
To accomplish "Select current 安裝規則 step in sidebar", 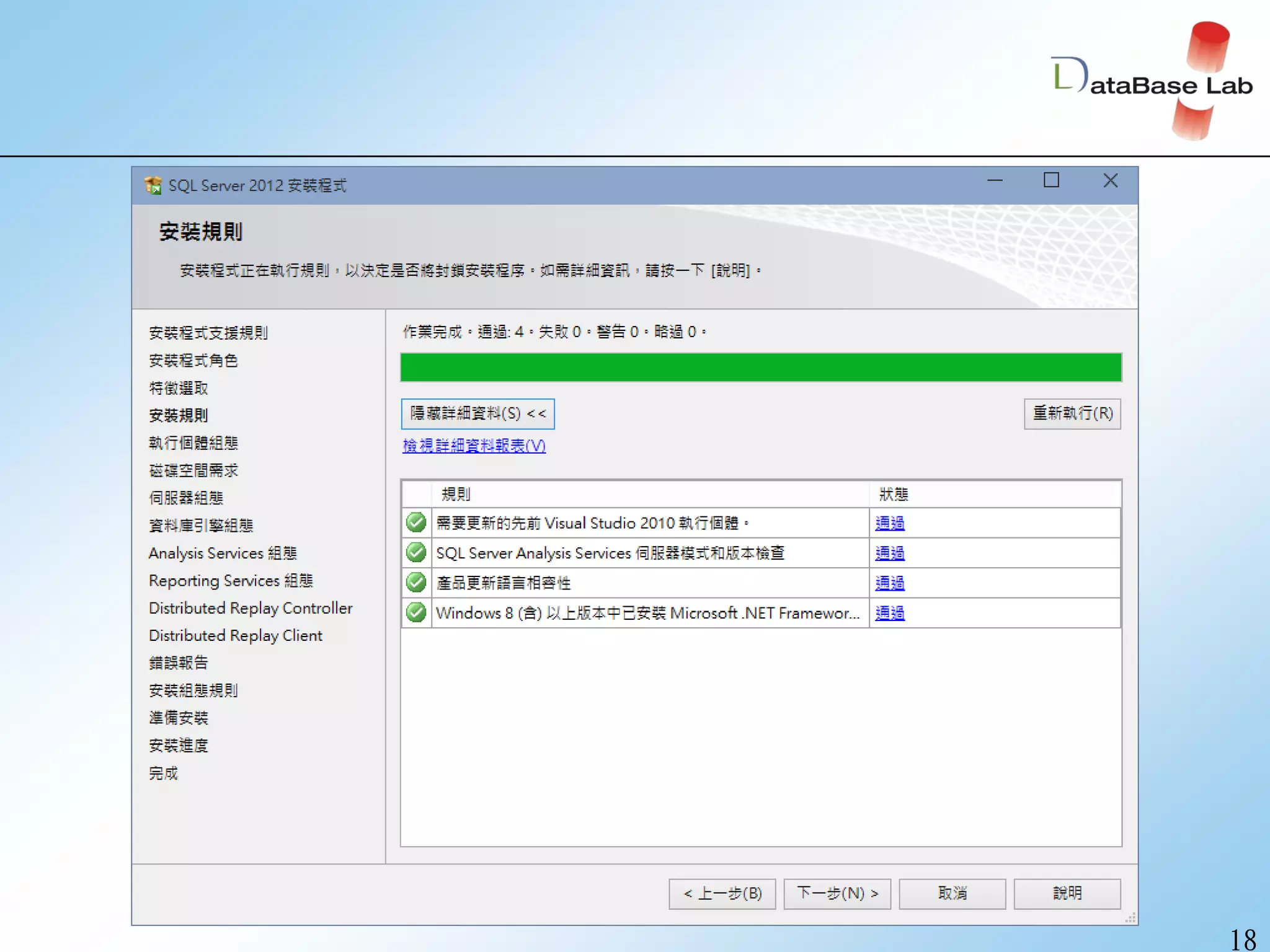I will (179, 415).
